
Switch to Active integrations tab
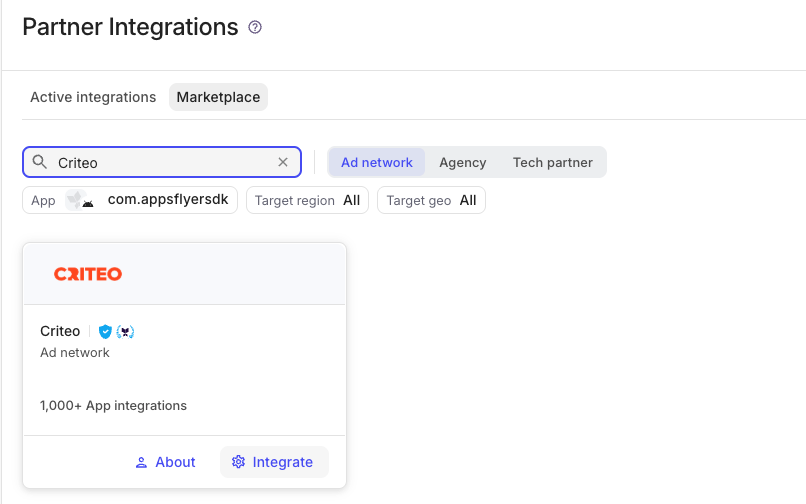(93, 97)
